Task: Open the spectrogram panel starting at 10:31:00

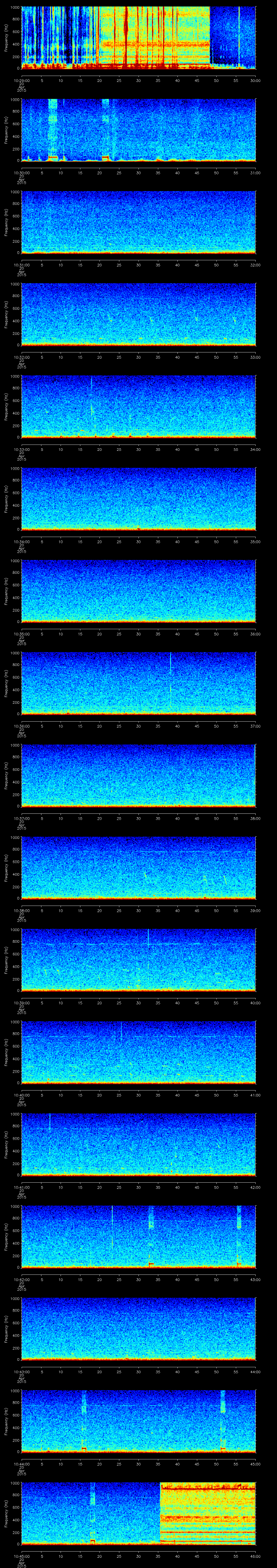Action: (138, 222)
